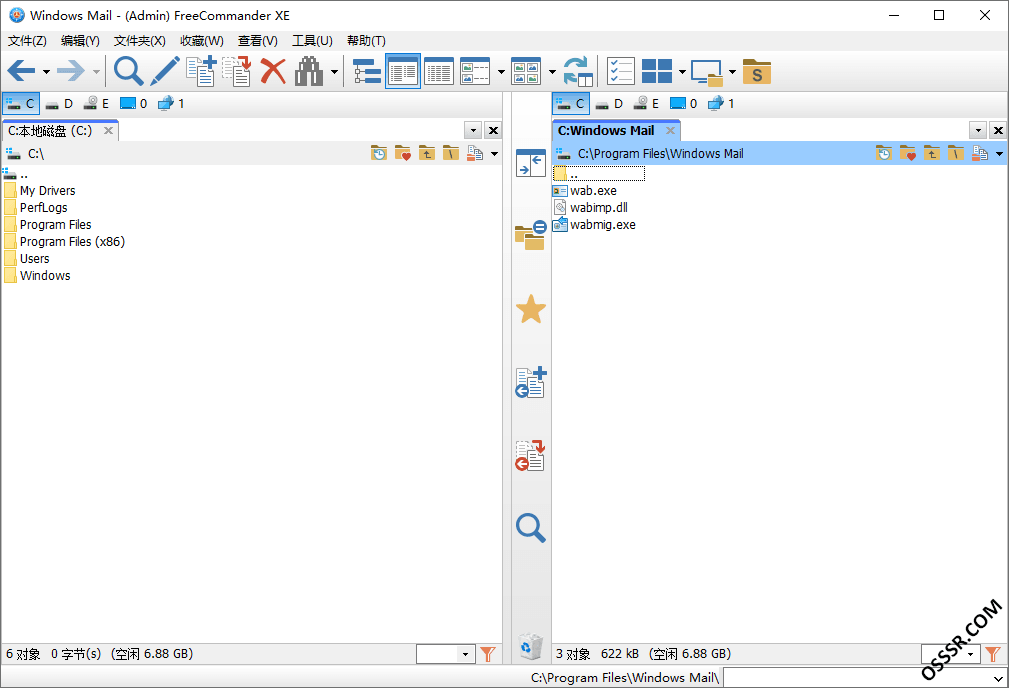Screen dimensions: 1009x688
Task: Toggle the folder tree view icon
Action: [x=367, y=71]
